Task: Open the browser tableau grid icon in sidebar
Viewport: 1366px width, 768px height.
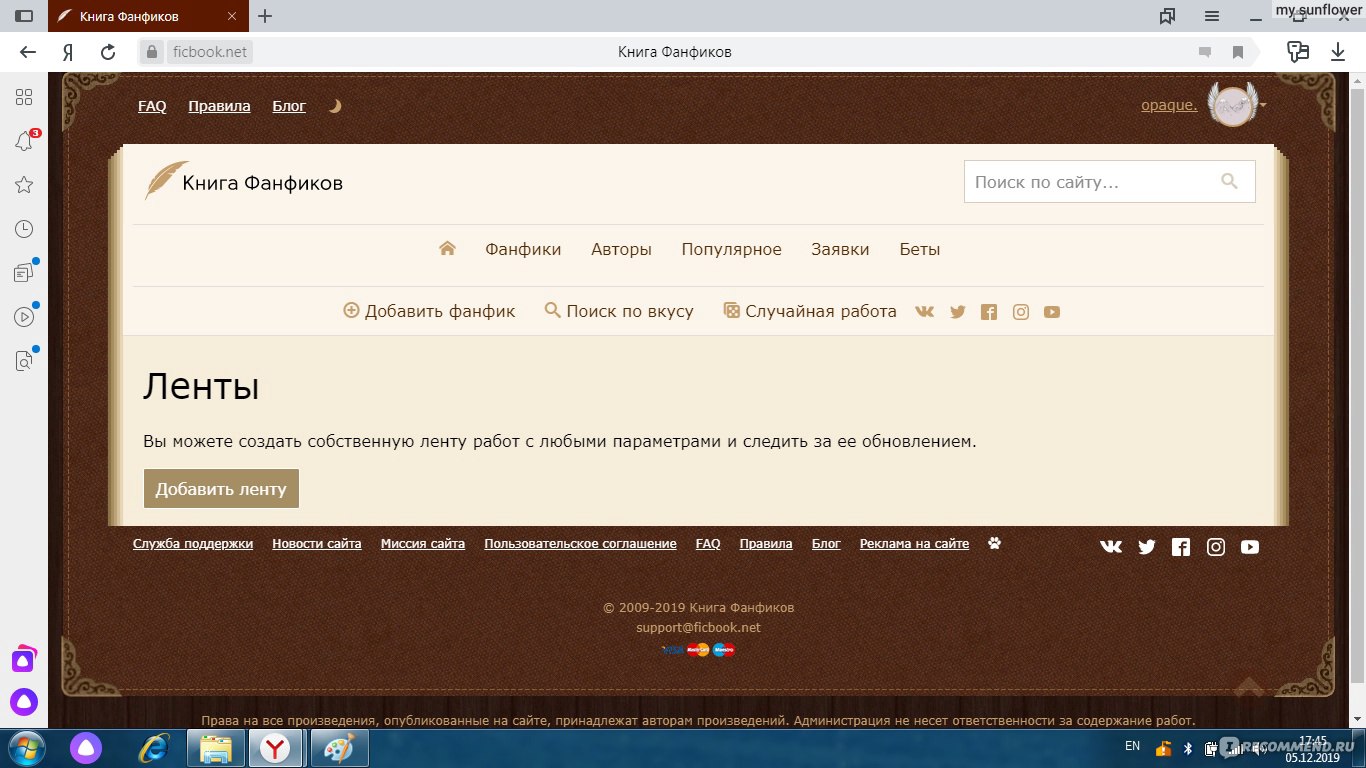Action: (24, 97)
